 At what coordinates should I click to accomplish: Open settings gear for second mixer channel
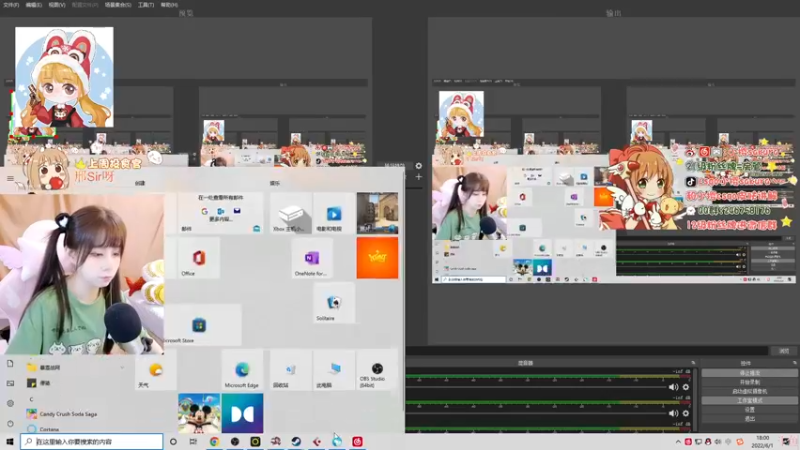point(686,413)
